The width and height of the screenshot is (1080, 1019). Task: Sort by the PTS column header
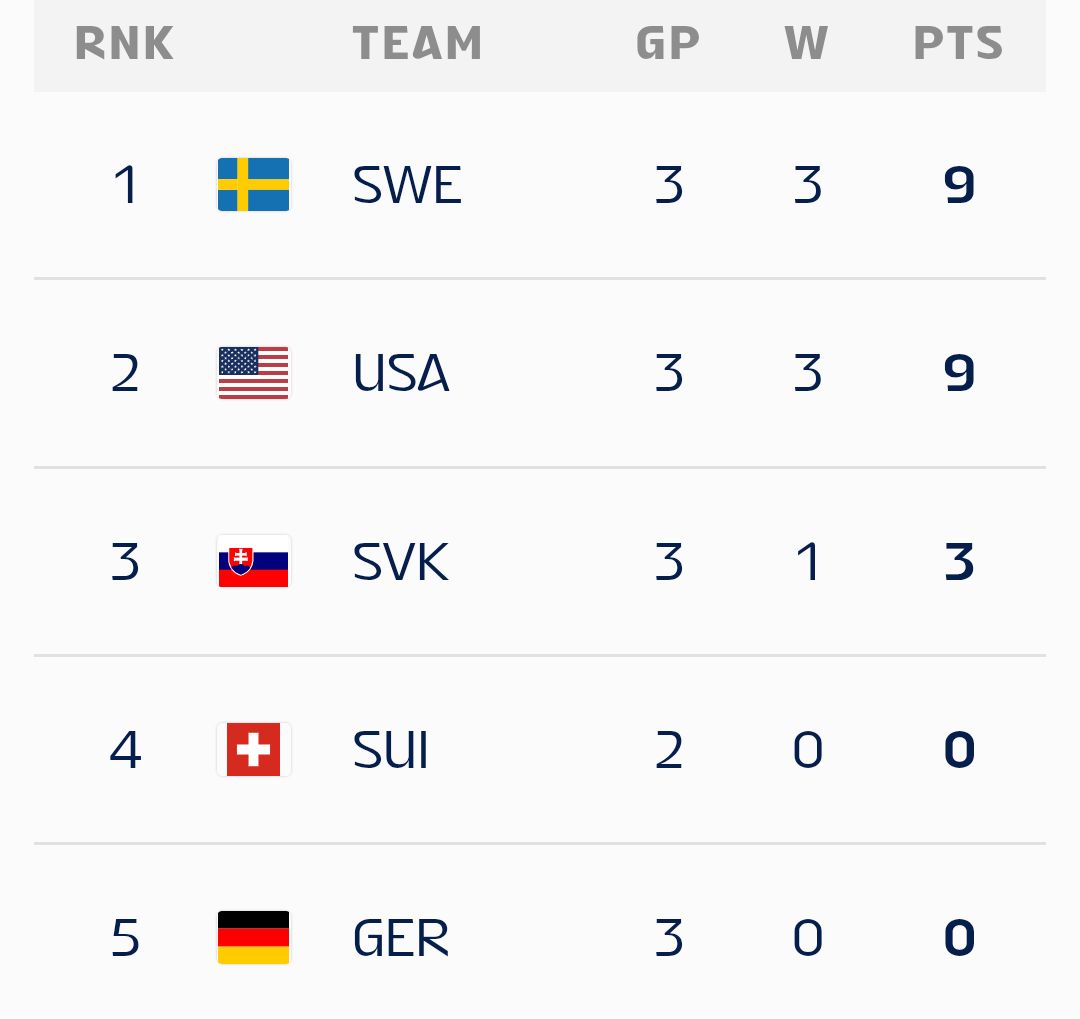click(958, 44)
